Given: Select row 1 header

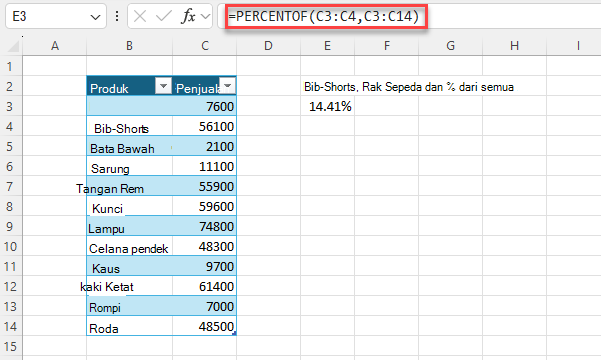Looking at the screenshot, I should pyautogui.click(x=11, y=66).
